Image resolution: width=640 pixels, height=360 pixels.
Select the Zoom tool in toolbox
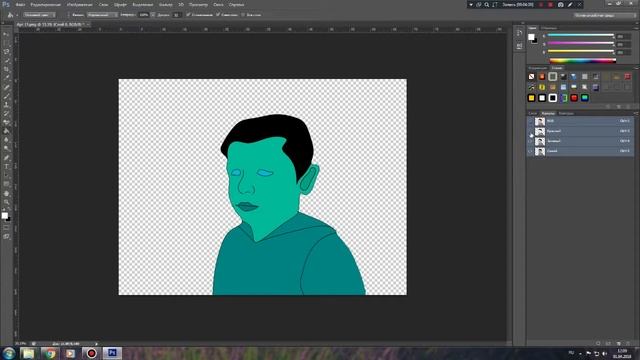[x=6, y=202]
